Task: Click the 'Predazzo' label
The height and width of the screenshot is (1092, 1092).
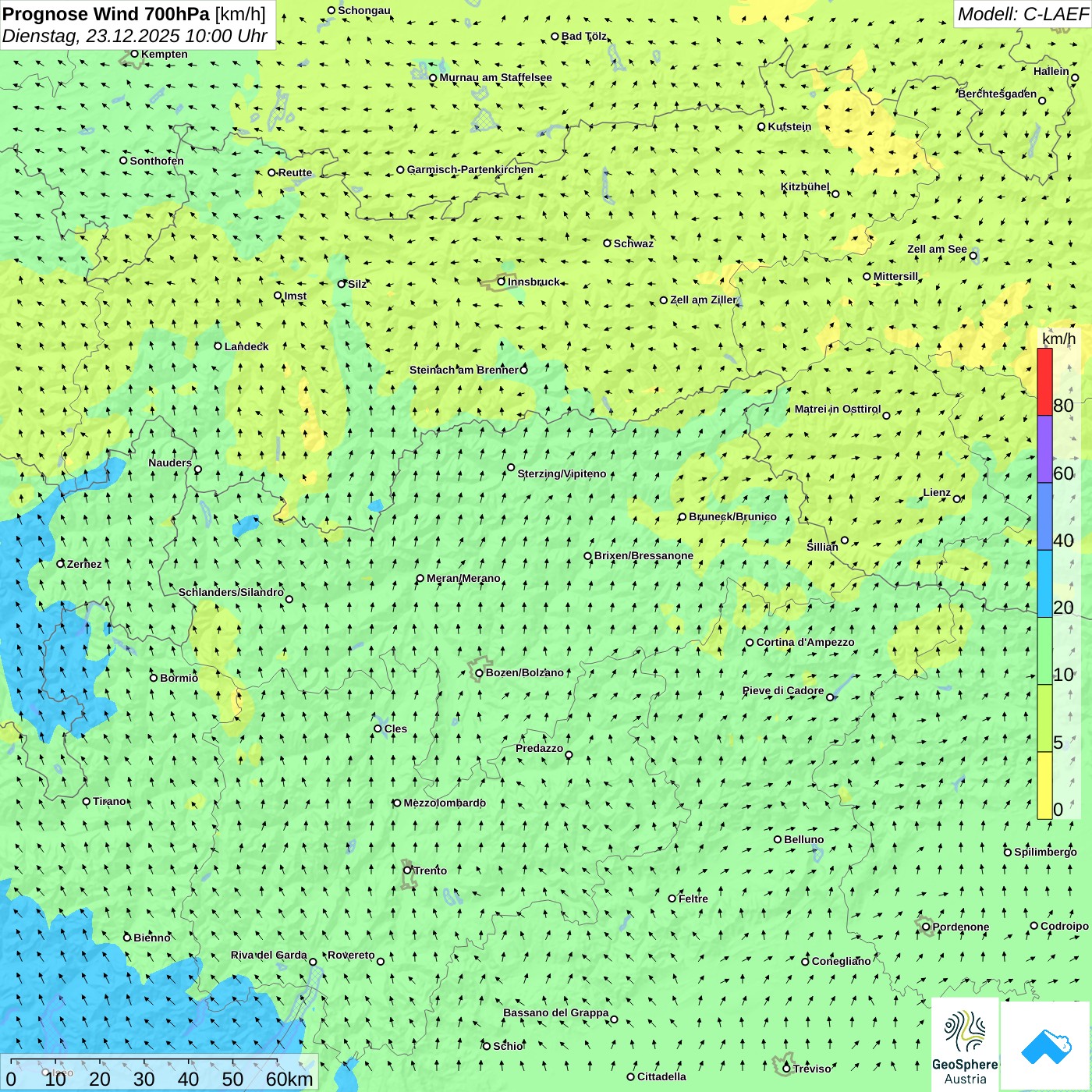Action: [x=539, y=748]
